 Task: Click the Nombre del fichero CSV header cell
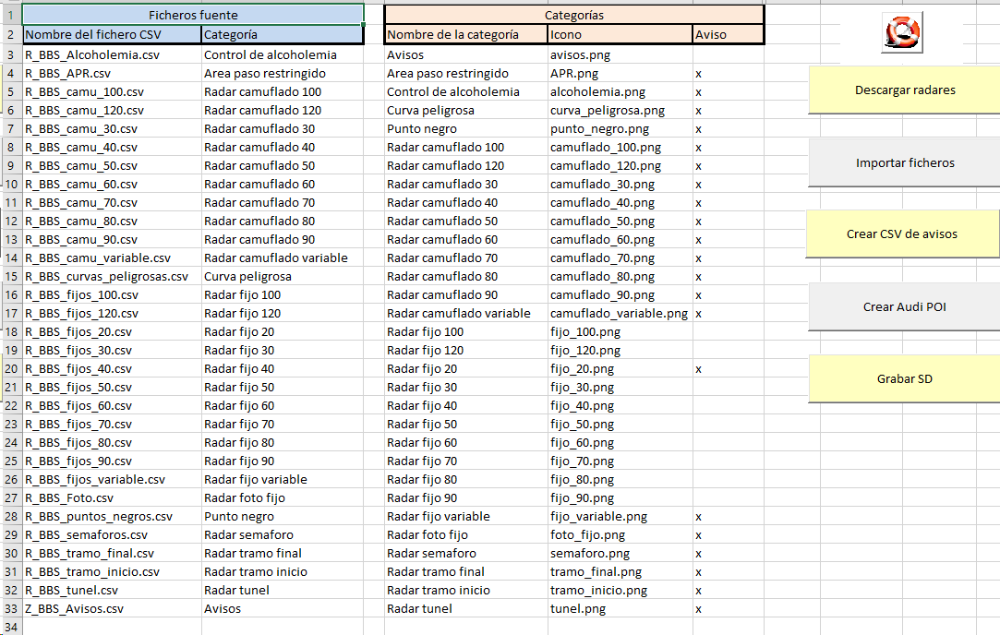[110, 34]
